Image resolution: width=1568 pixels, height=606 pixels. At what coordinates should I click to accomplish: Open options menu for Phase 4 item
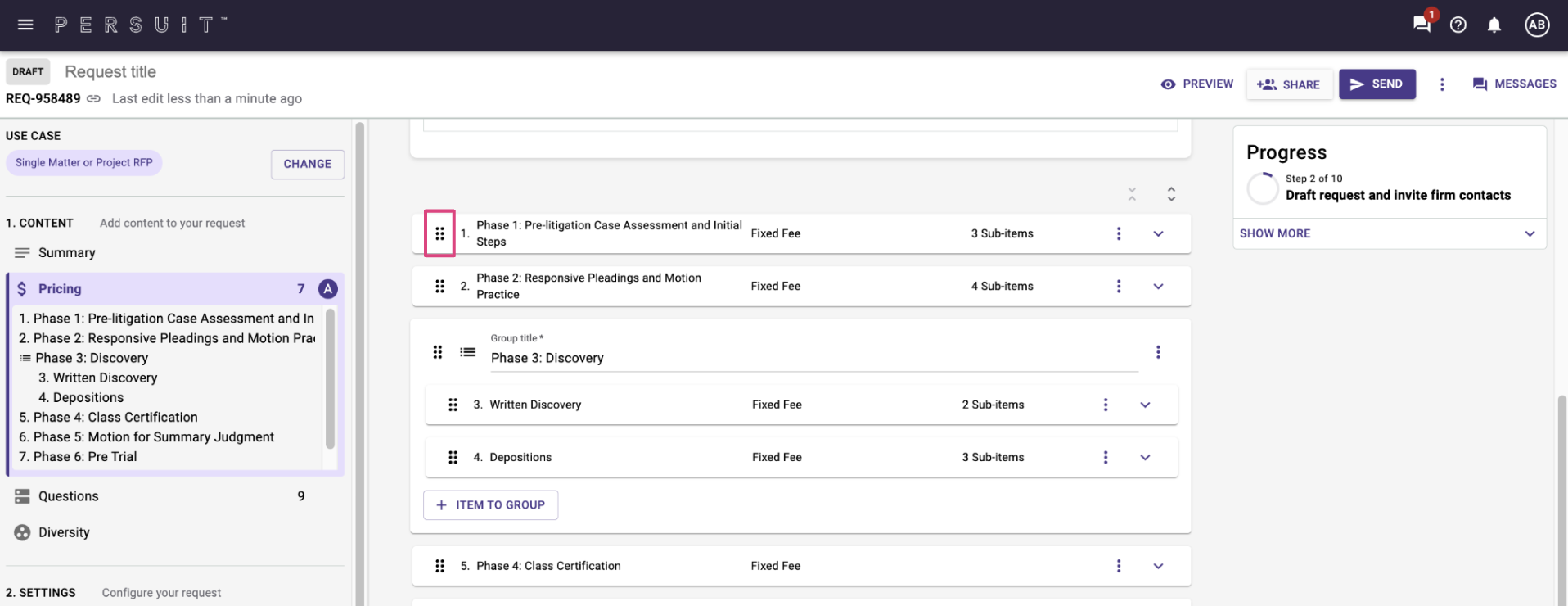point(1119,566)
